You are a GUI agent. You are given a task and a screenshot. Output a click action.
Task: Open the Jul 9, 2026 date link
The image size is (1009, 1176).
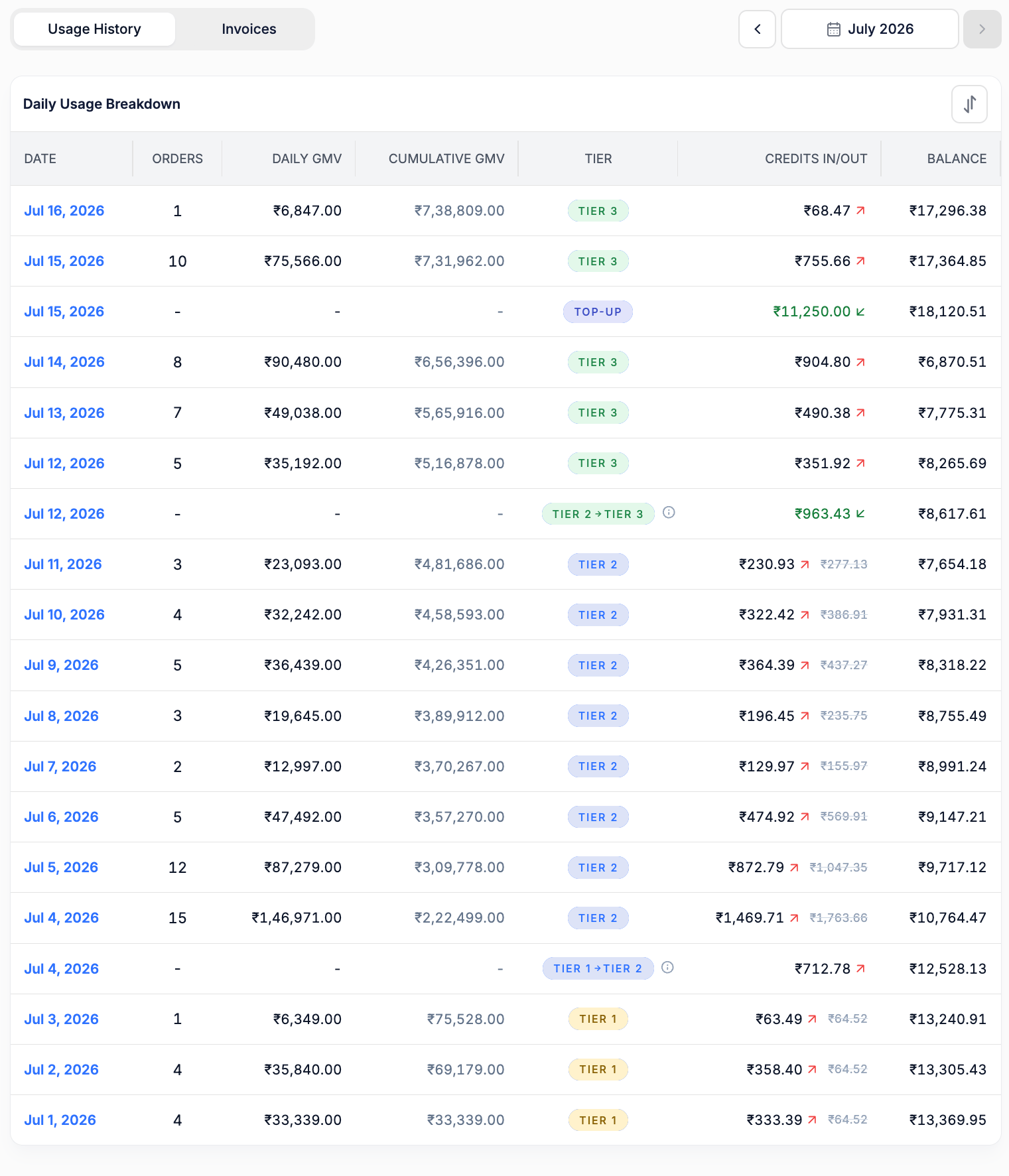point(61,665)
